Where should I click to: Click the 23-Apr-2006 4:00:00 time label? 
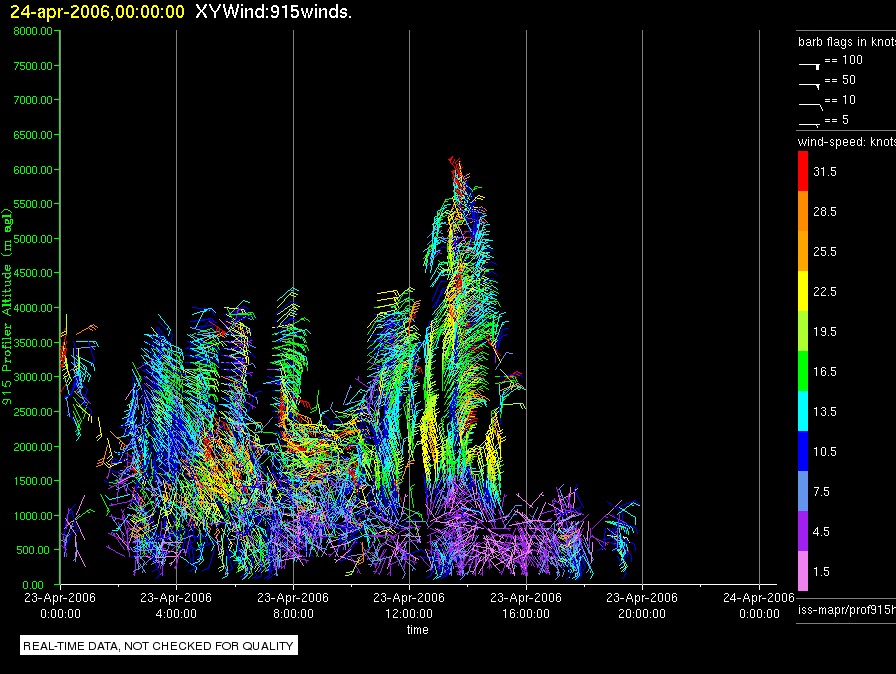coord(176,605)
